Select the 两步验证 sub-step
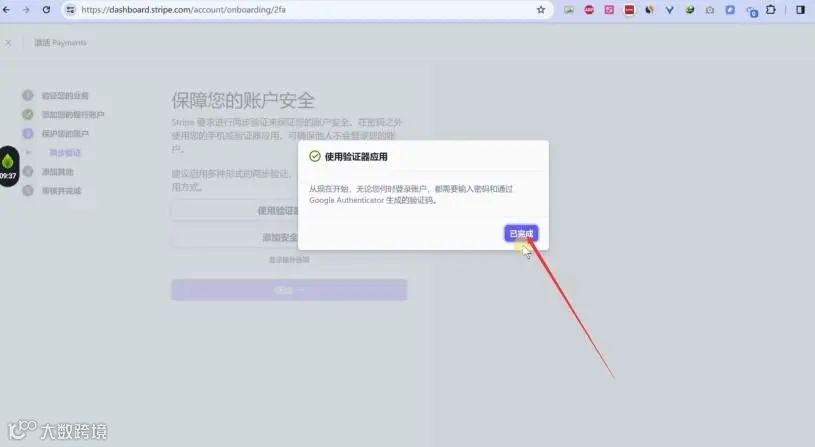This screenshot has width=815, height=447. [x=64, y=153]
